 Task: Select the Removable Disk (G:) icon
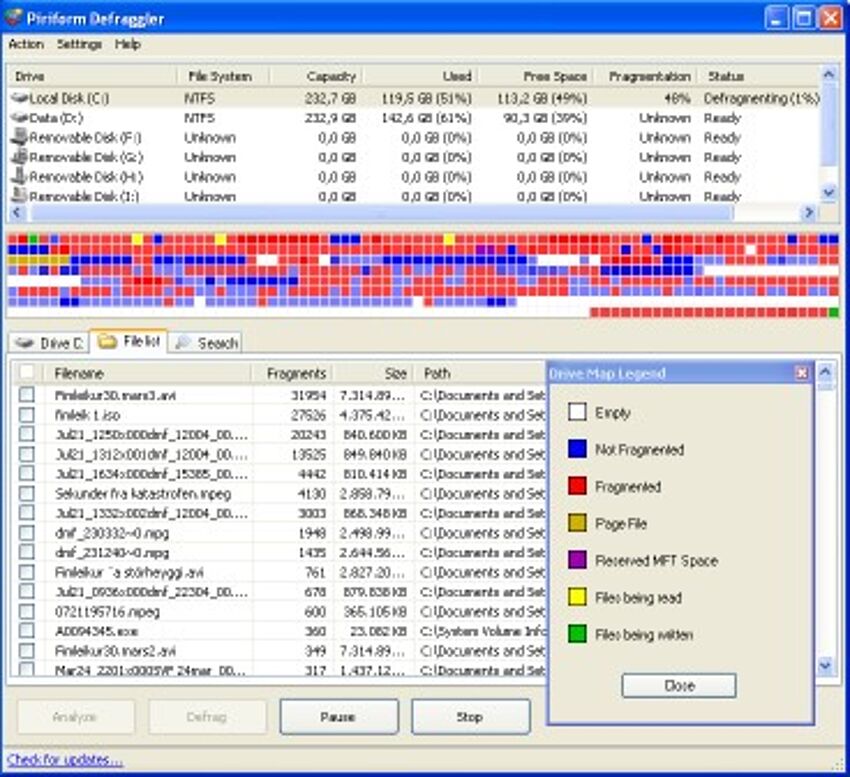(20, 157)
